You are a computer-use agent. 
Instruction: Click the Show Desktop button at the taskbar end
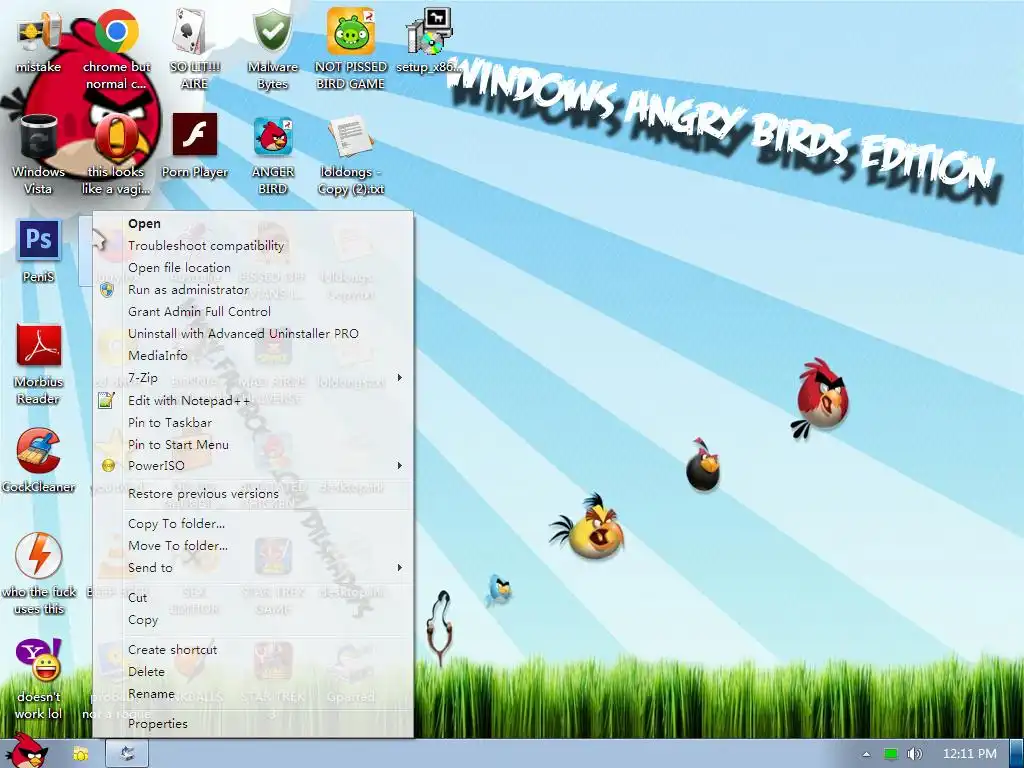click(1017, 754)
